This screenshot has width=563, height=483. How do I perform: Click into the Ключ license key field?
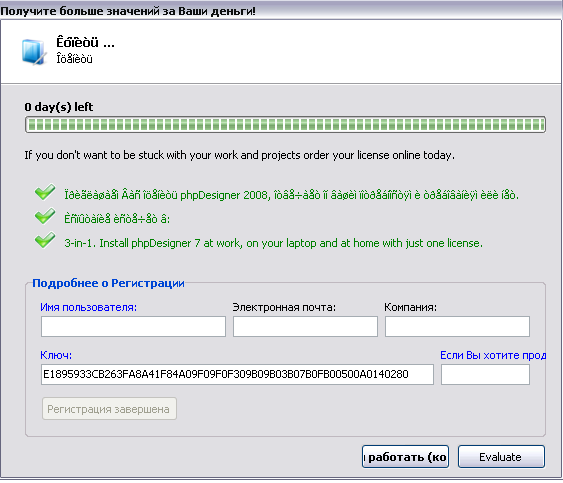click(237, 375)
